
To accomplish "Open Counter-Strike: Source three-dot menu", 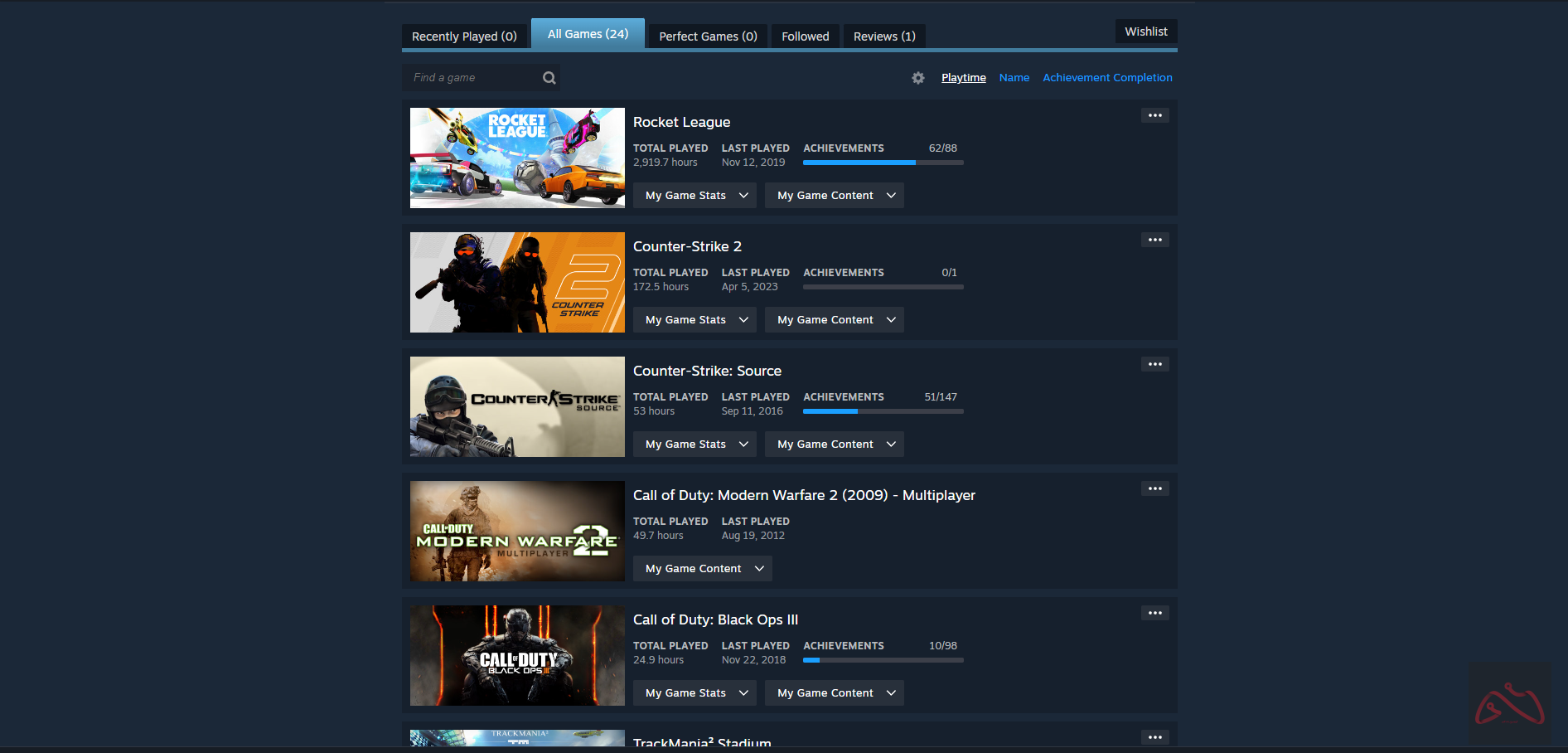I will click(1154, 364).
